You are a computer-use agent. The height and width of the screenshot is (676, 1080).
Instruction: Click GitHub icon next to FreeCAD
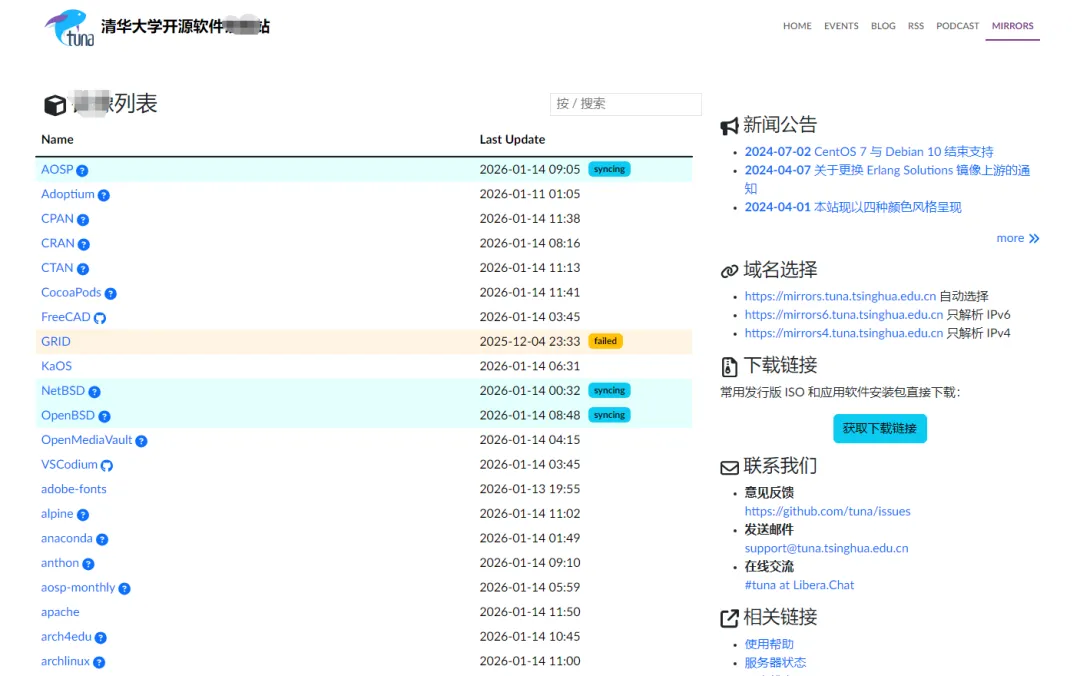click(100, 318)
